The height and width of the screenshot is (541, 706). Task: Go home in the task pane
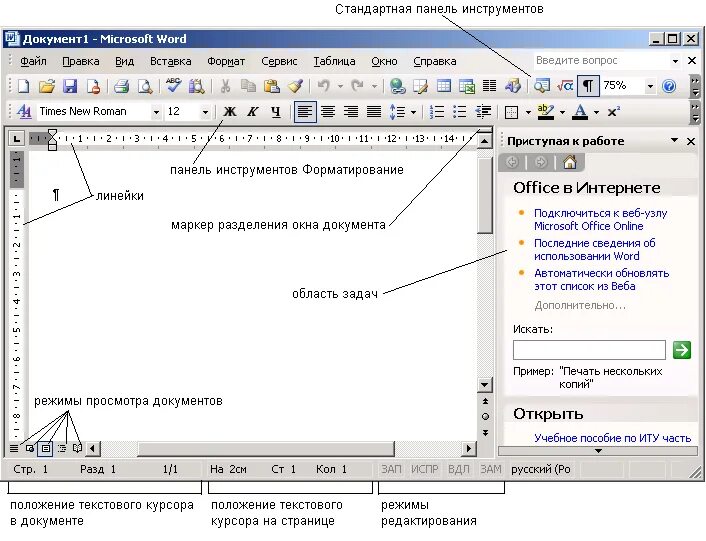click(x=570, y=162)
